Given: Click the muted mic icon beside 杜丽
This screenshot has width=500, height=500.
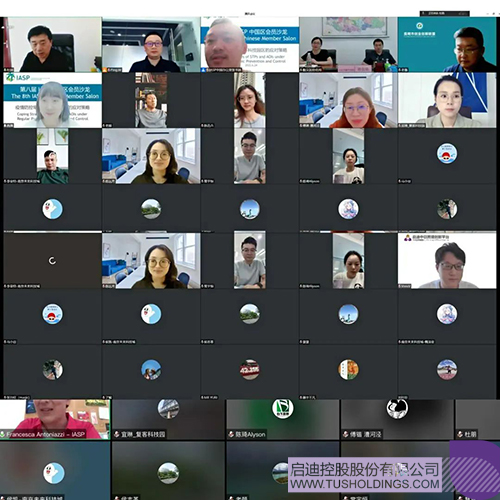Looking at the screenshot, I should (x=460, y=434).
